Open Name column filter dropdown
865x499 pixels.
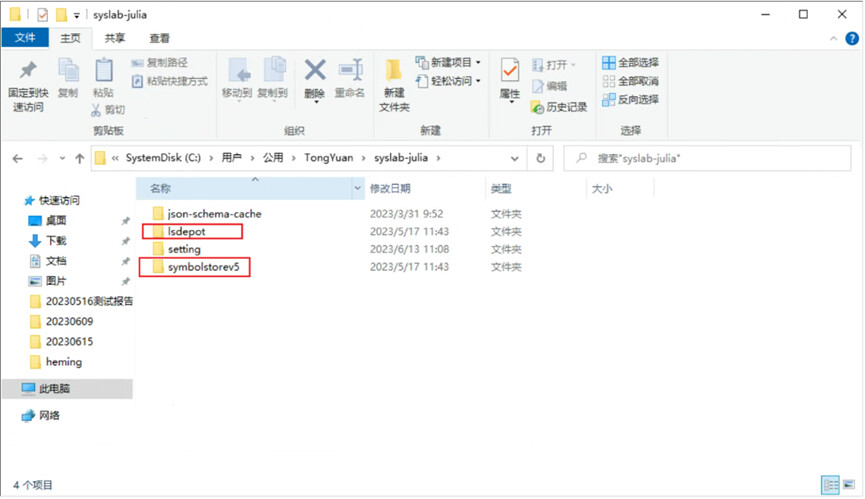(x=357, y=189)
